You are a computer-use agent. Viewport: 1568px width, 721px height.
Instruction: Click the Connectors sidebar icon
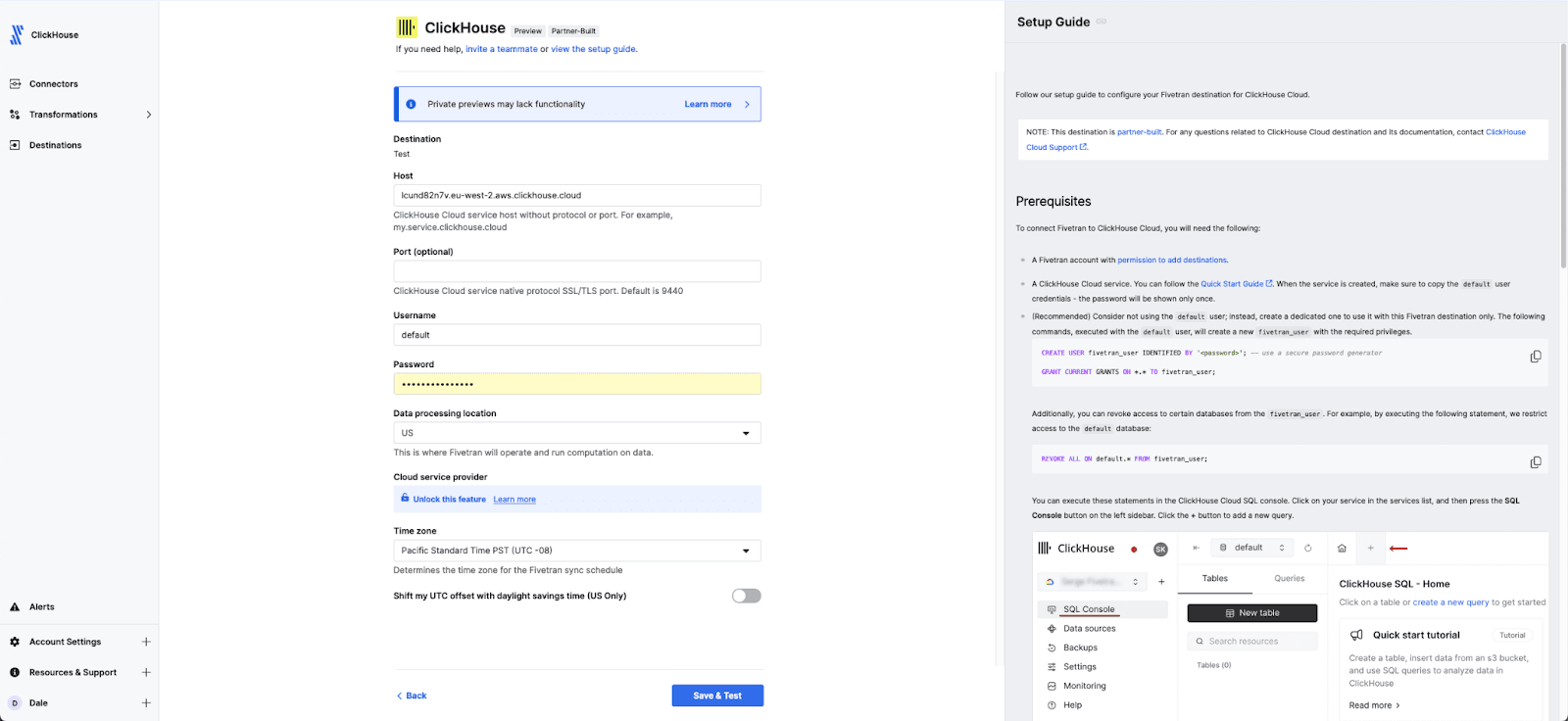click(15, 84)
